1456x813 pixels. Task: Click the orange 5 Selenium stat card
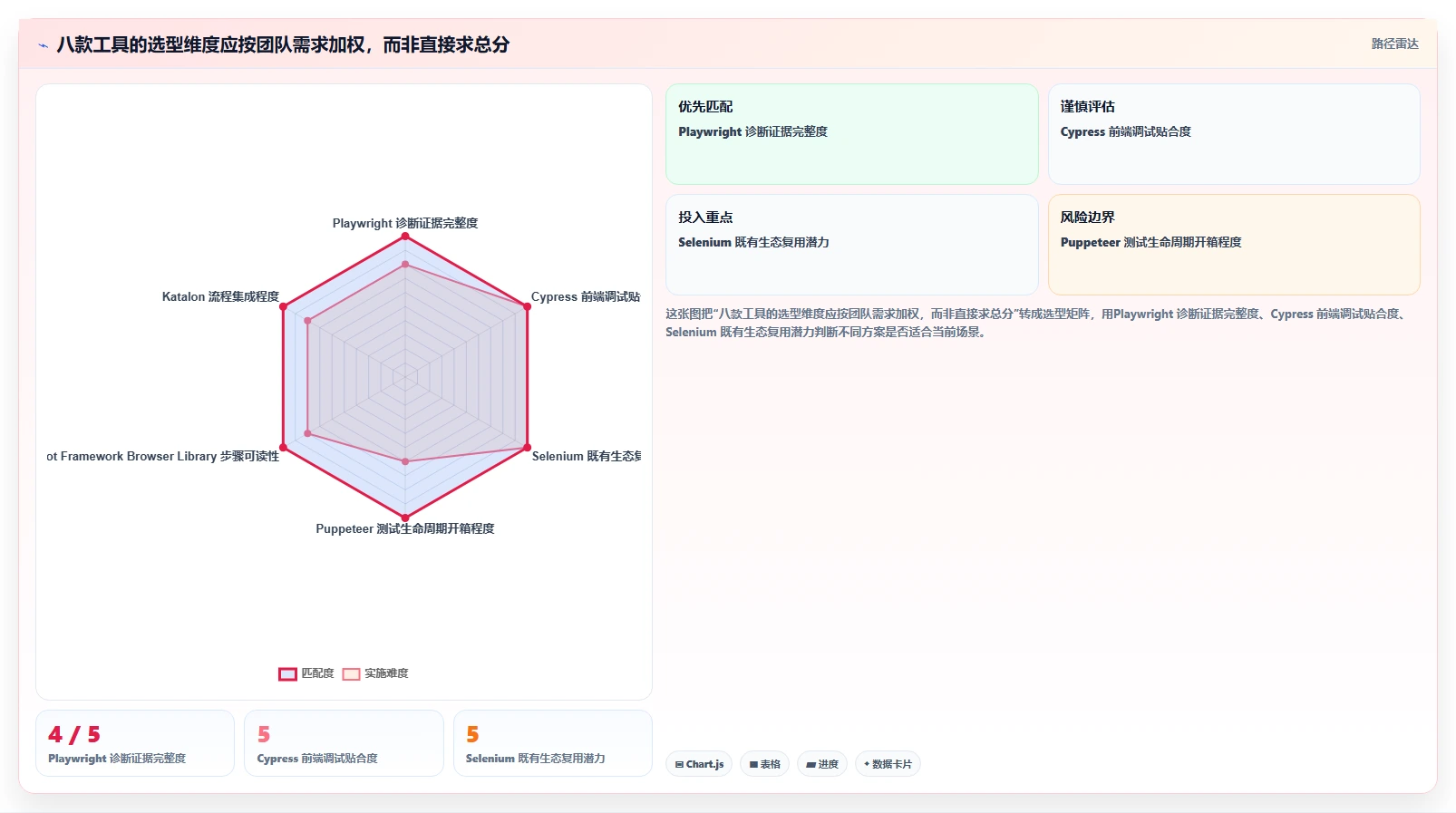(x=553, y=743)
